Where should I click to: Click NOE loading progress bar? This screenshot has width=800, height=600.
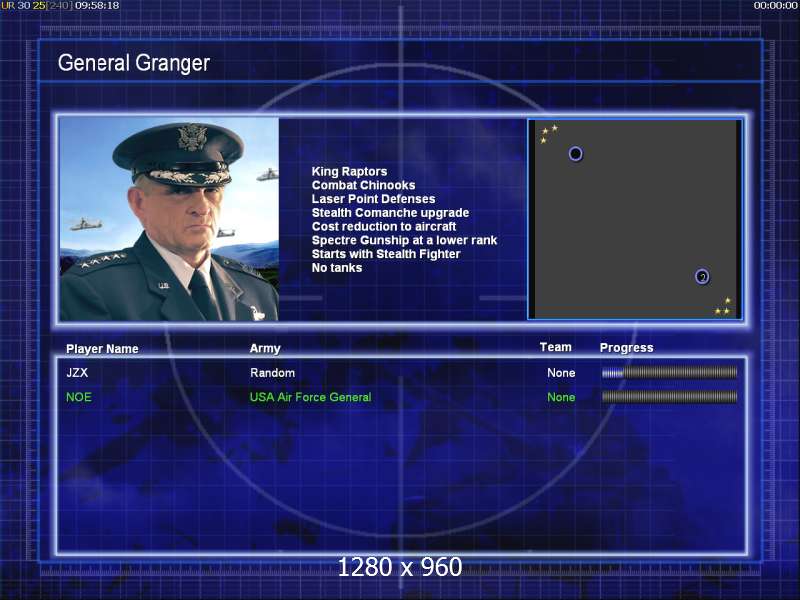tap(669, 397)
